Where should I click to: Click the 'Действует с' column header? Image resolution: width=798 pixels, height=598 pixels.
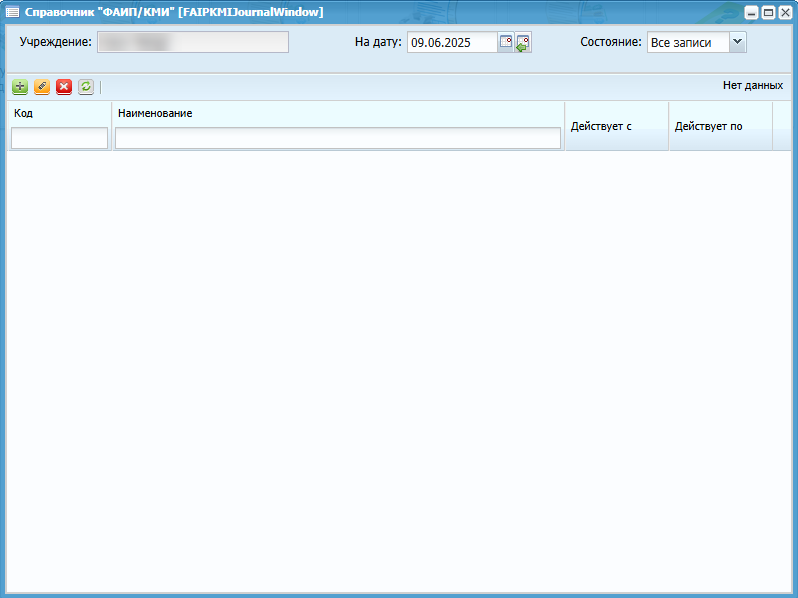click(616, 126)
